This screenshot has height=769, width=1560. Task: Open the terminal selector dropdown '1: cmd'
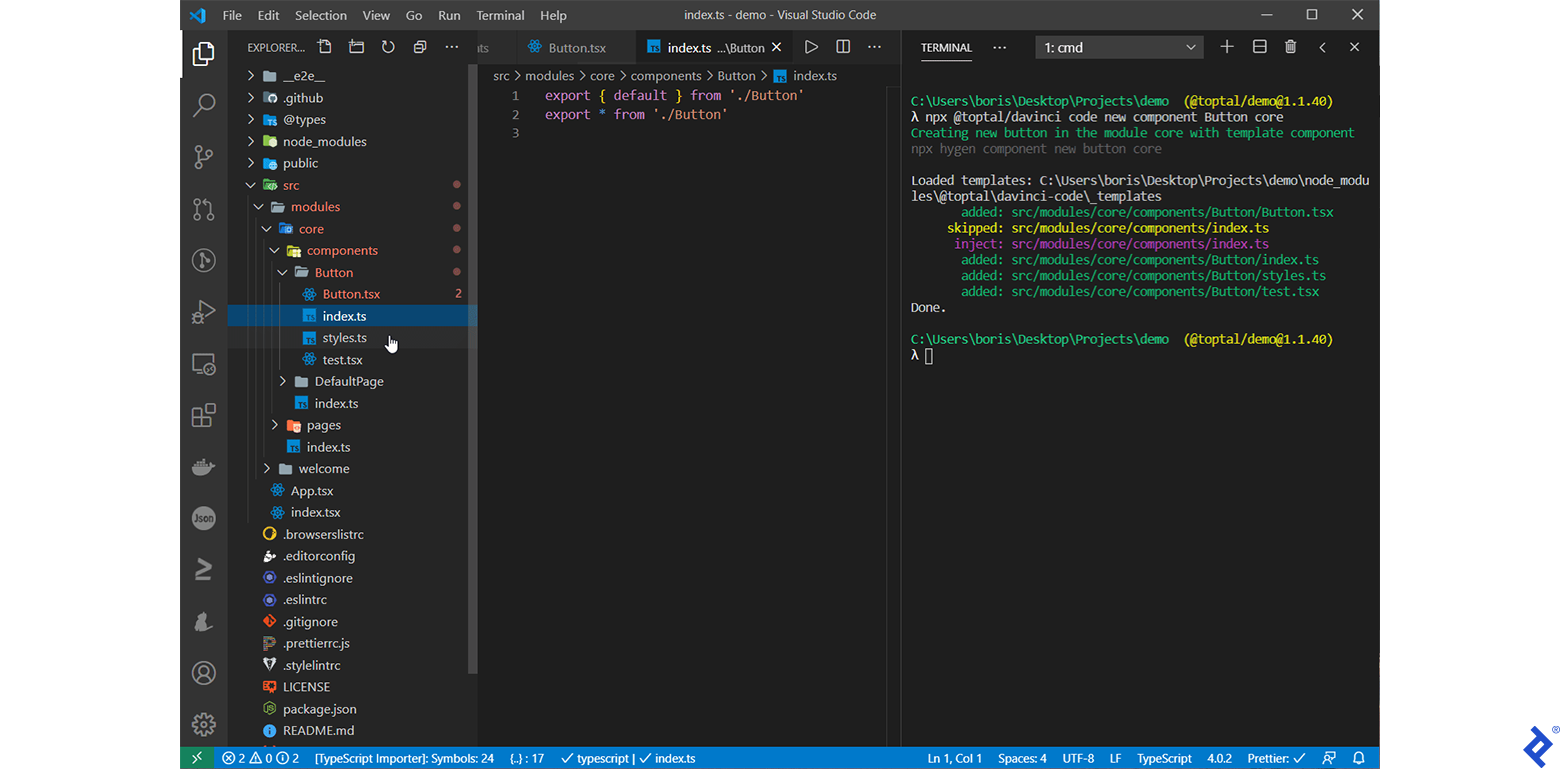point(1119,47)
